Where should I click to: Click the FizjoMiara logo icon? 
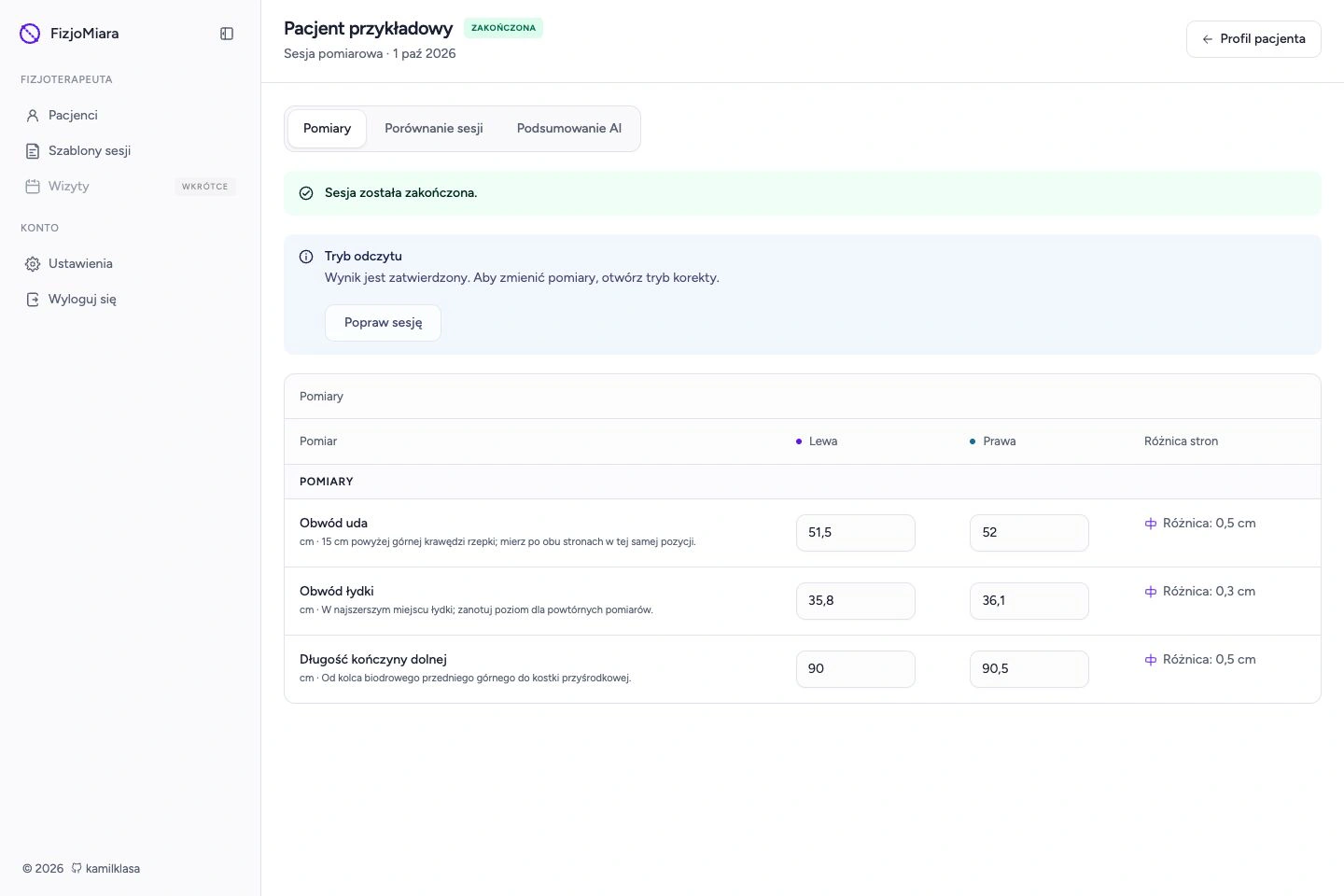30,34
